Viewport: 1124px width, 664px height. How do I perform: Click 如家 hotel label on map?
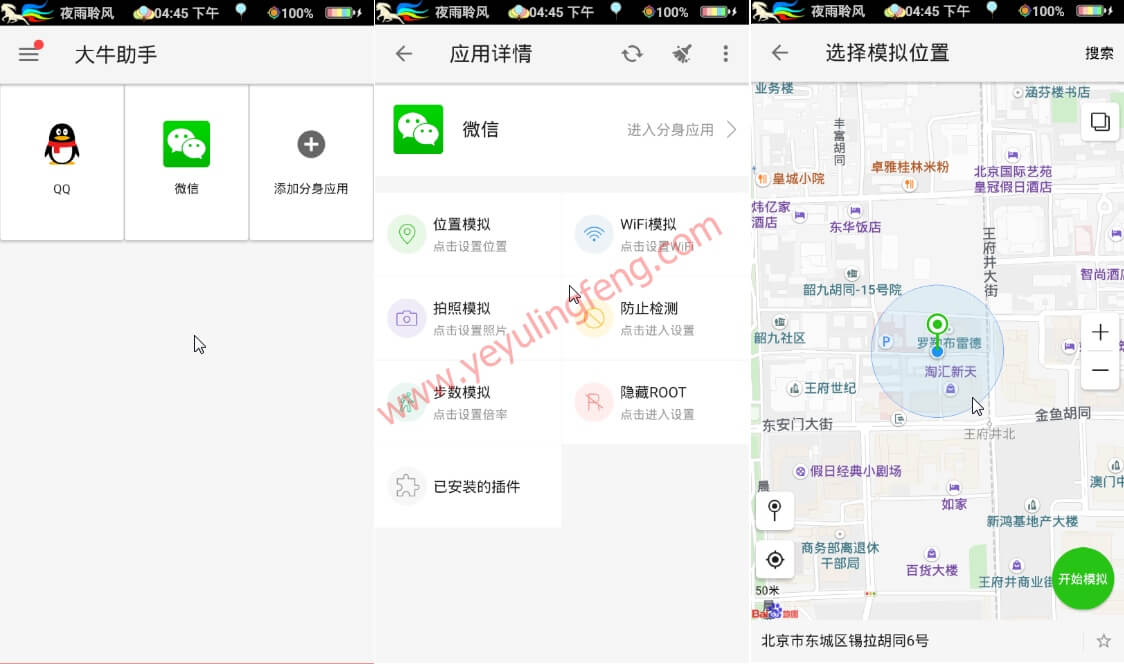point(954,504)
